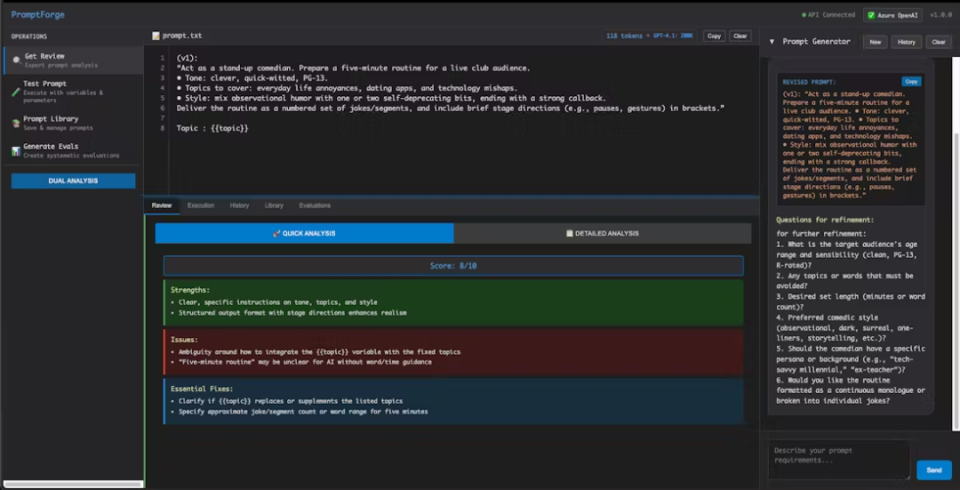Open the Execution tab
Viewport: 960px width, 490px height.
[201, 205]
